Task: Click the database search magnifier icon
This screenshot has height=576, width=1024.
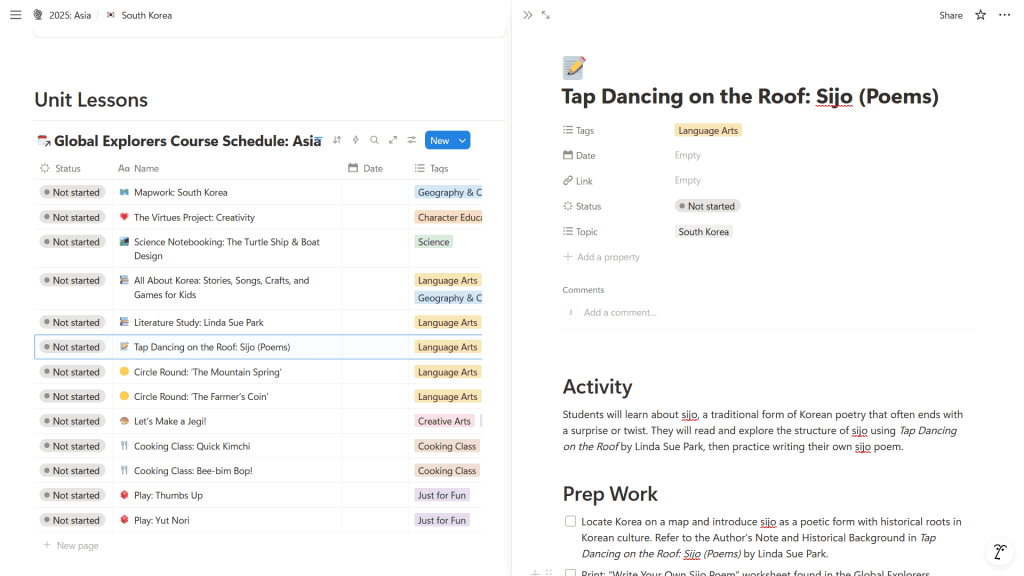Action: (x=374, y=140)
